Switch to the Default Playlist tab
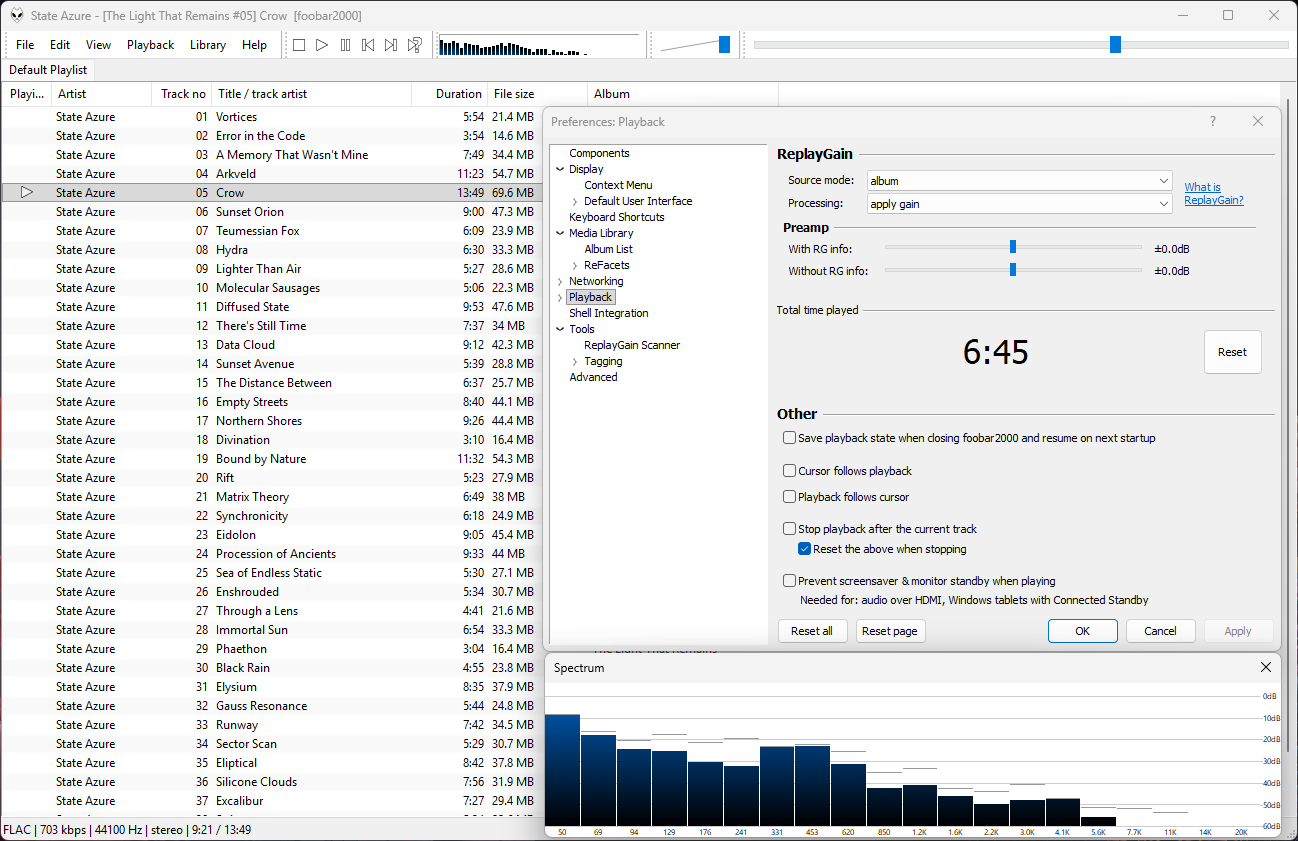 (48, 70)
